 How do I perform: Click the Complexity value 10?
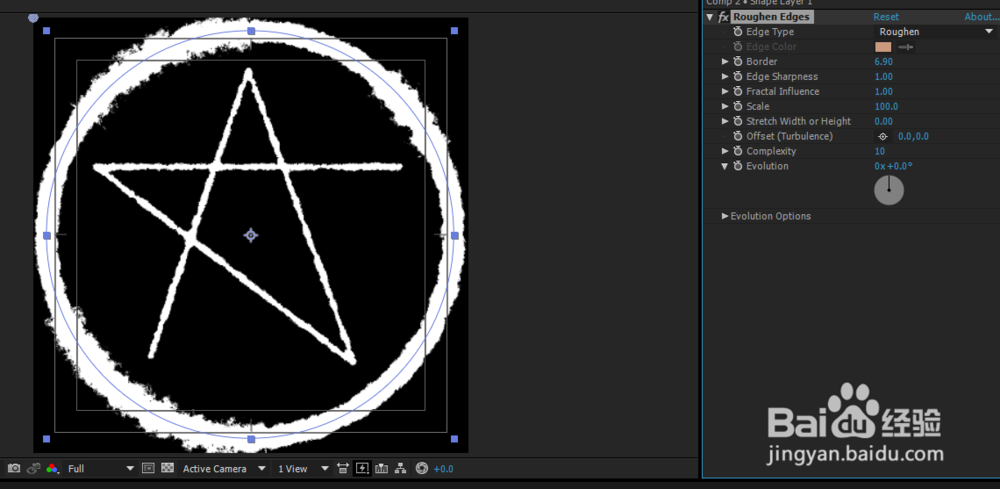tap(879, 151)
